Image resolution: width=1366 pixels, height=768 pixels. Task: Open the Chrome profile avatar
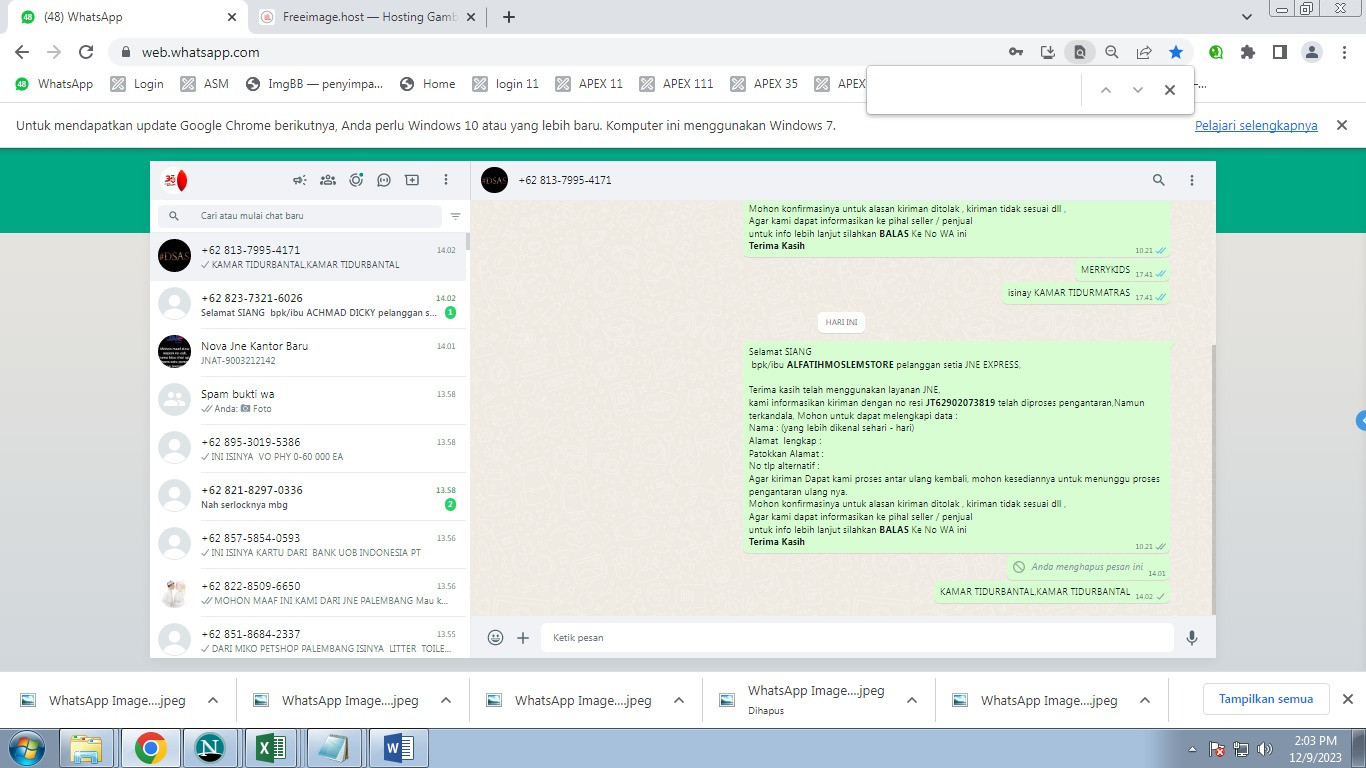(x=1312, y=52)
